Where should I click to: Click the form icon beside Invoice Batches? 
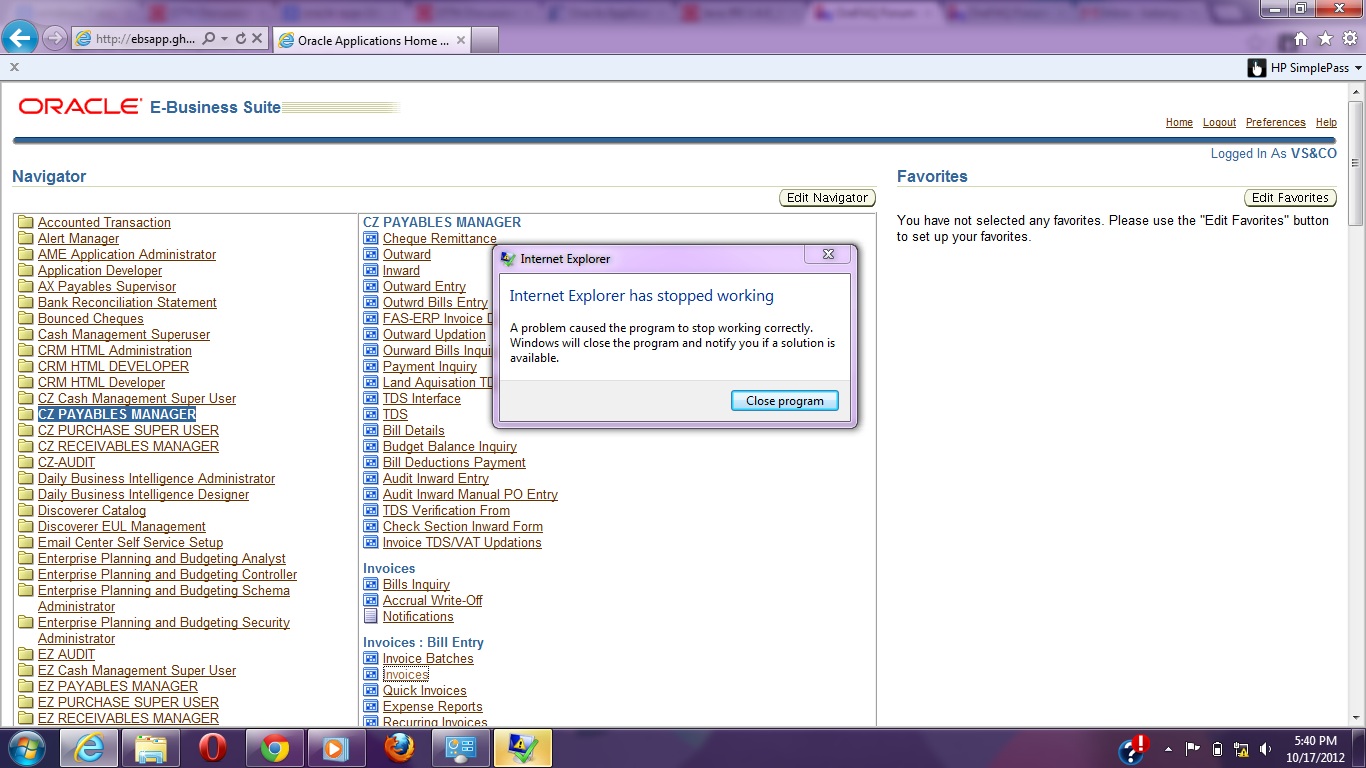click(x=371, y=659)
